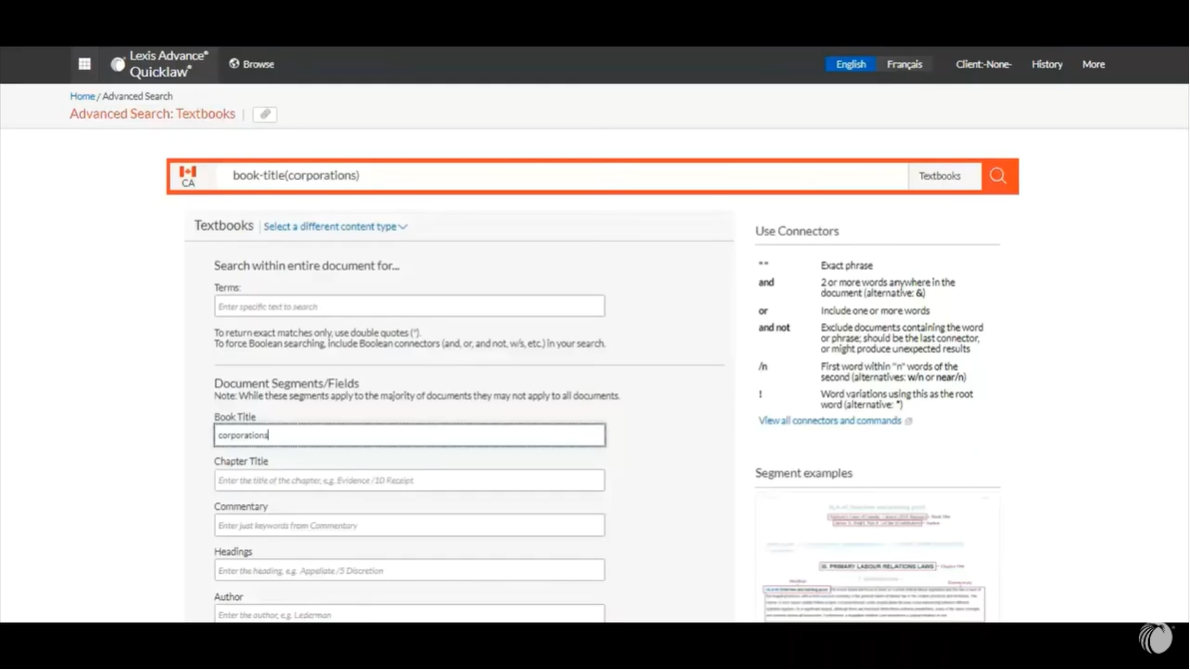Screen dimensions: 1190x670
Task: Open the product grid switcher icon
Action: tap(85, 64)
